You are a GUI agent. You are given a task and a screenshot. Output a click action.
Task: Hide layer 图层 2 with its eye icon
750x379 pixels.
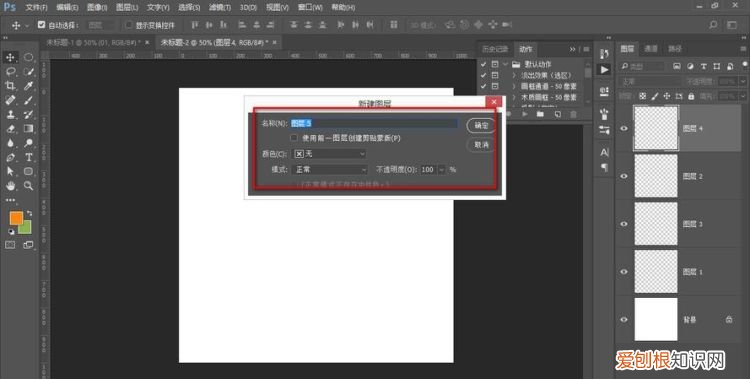point(624,176)
